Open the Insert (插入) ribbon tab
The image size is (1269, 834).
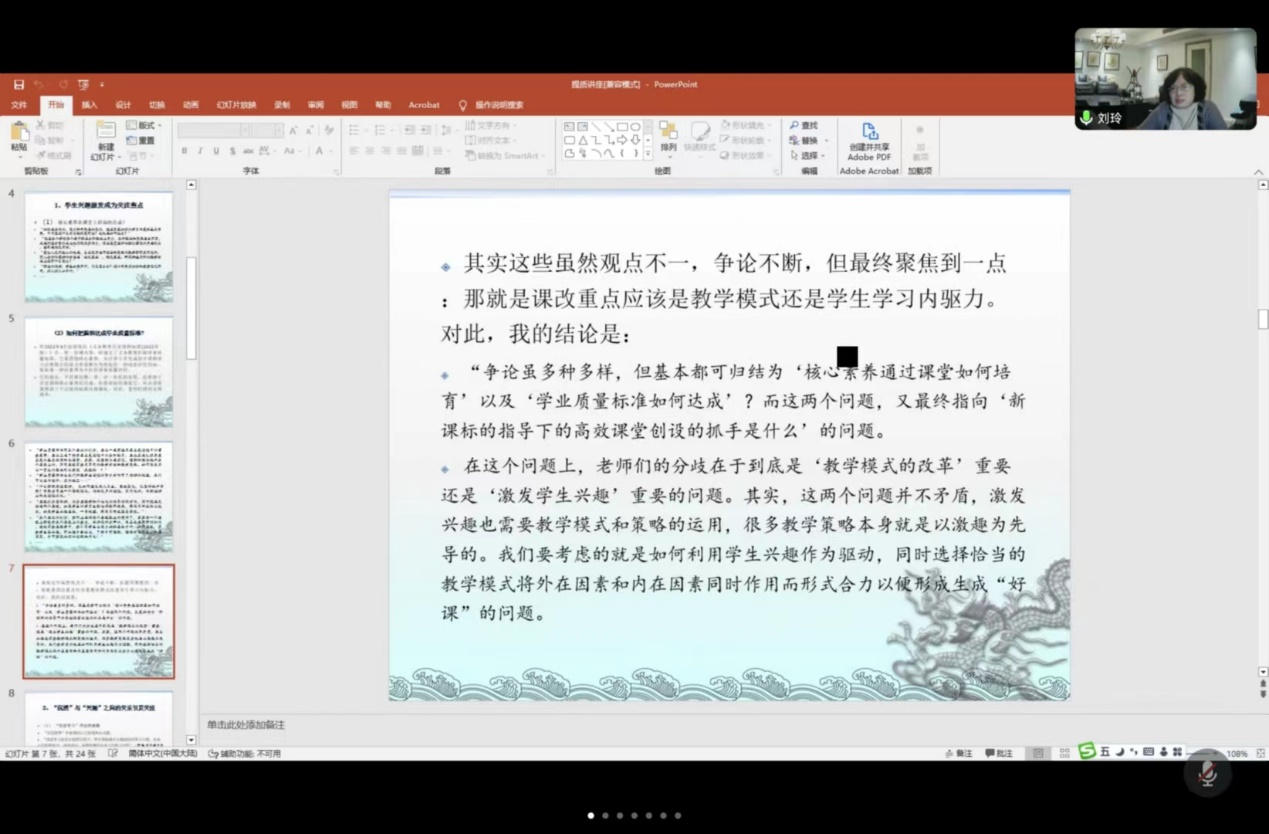tap(89, 105)
